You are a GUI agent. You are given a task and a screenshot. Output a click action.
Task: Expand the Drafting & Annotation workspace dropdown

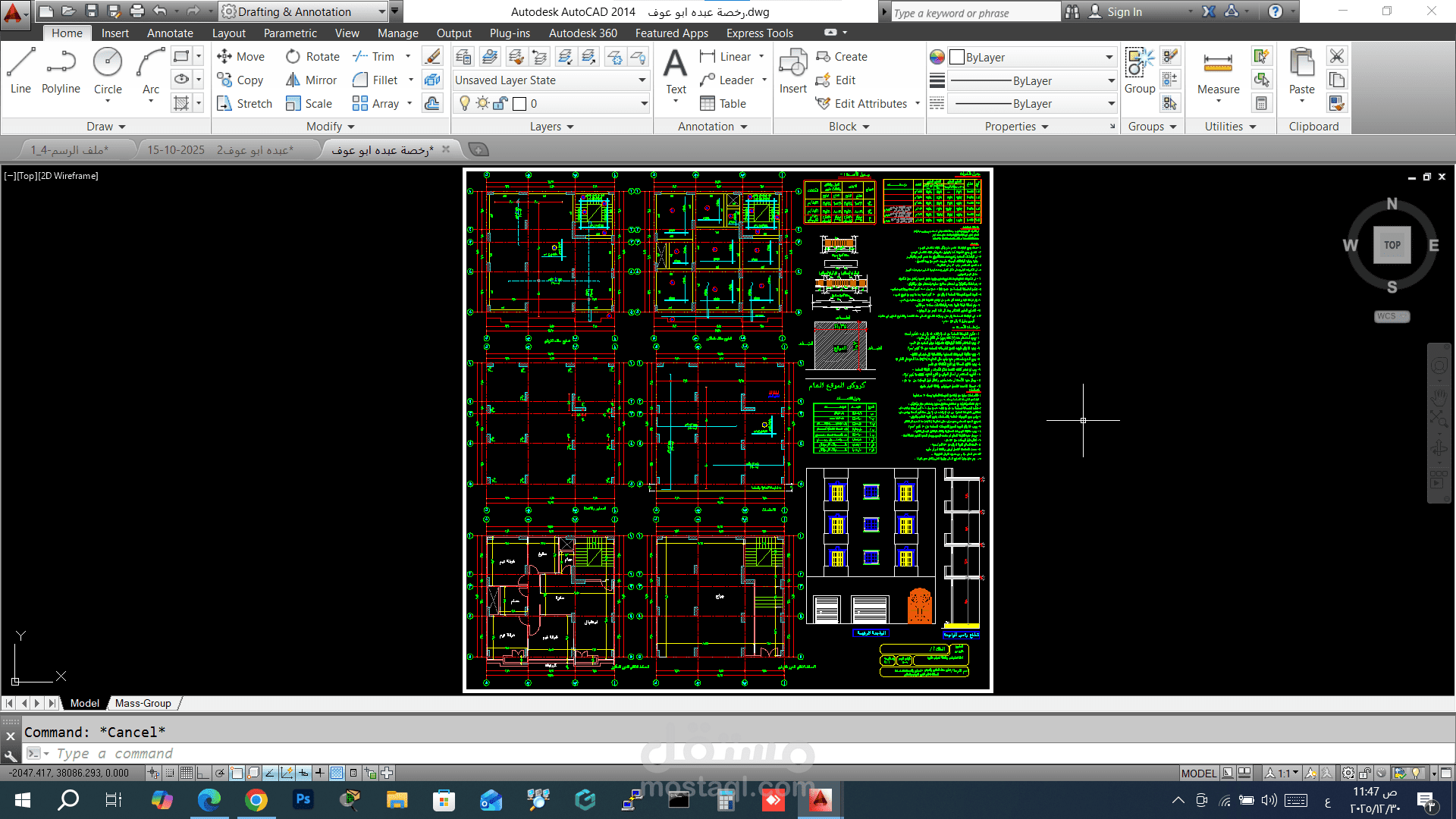[x=381, y=12]
